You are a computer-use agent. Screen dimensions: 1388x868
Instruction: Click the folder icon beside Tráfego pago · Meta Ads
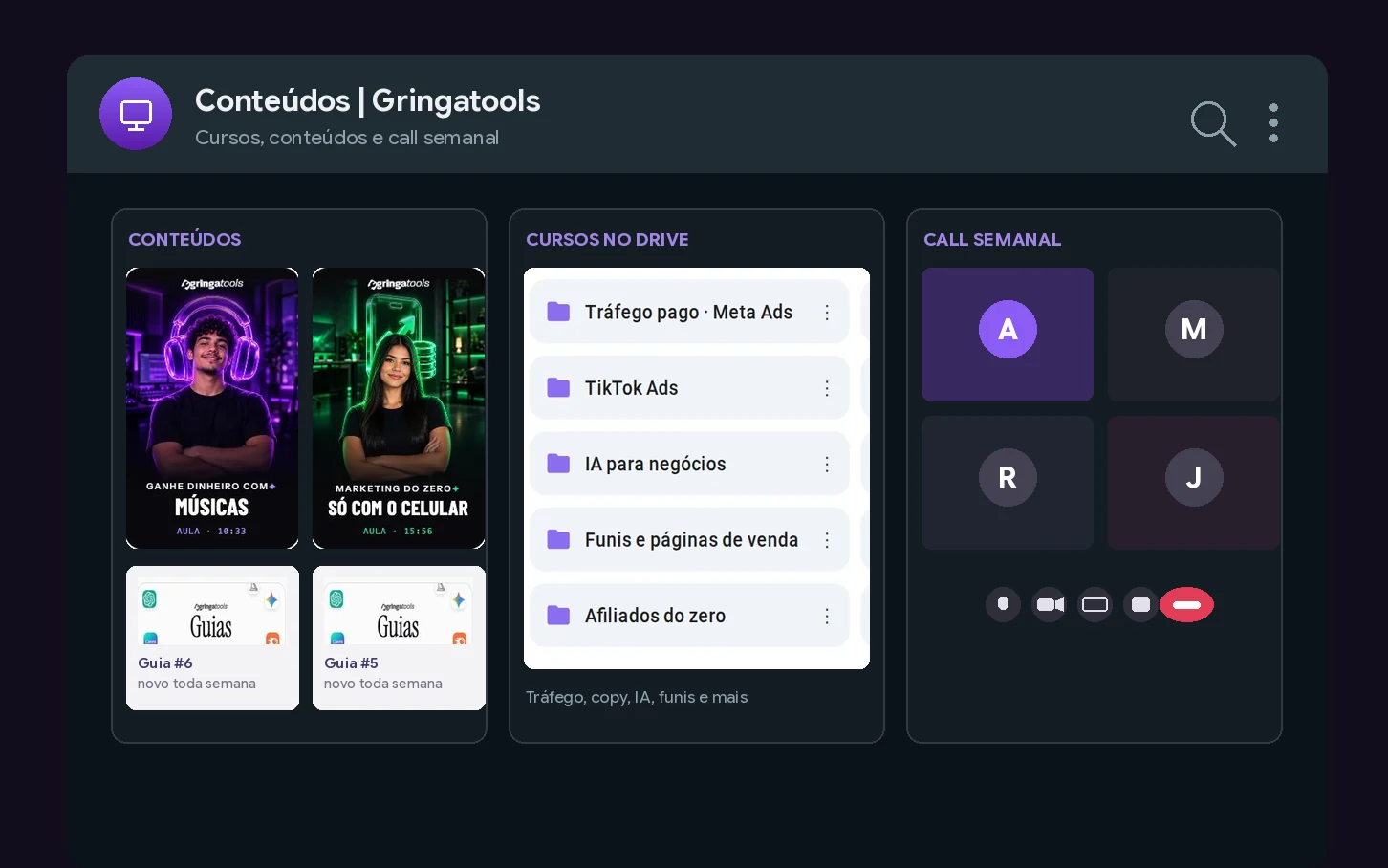pyautogui.click(x=558, y=312)
